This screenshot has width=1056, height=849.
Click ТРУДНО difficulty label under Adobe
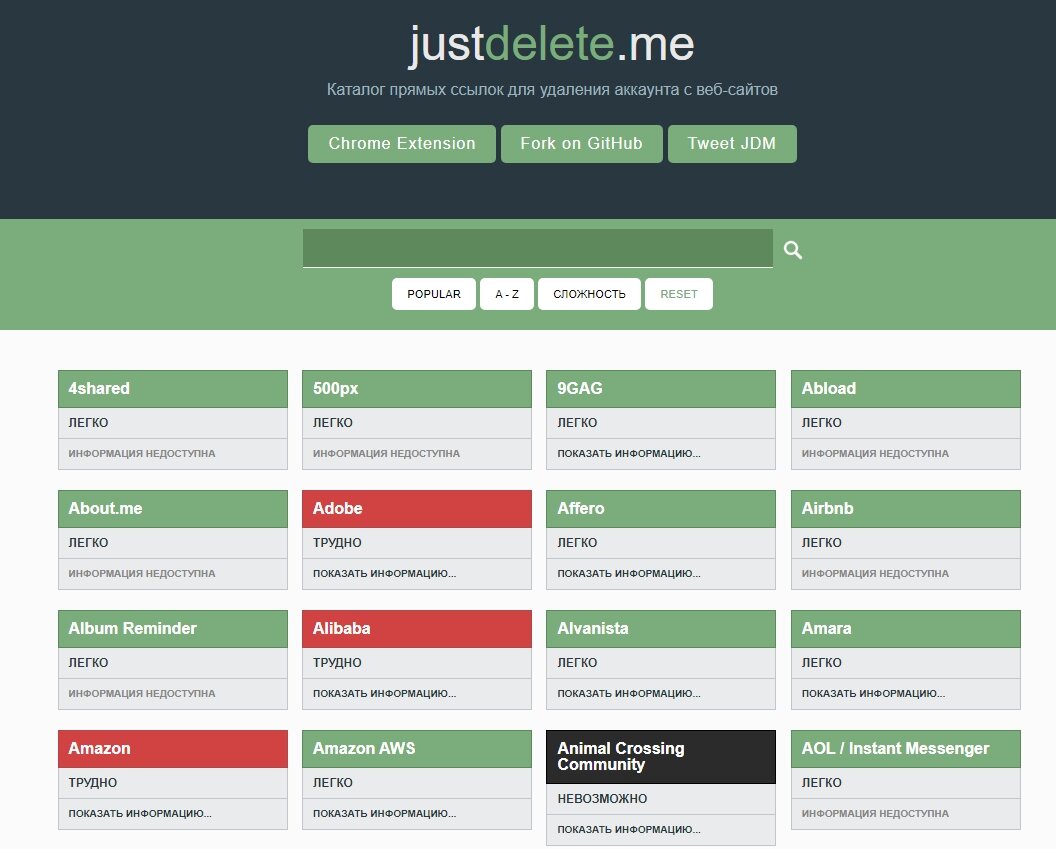click(337, 543)
